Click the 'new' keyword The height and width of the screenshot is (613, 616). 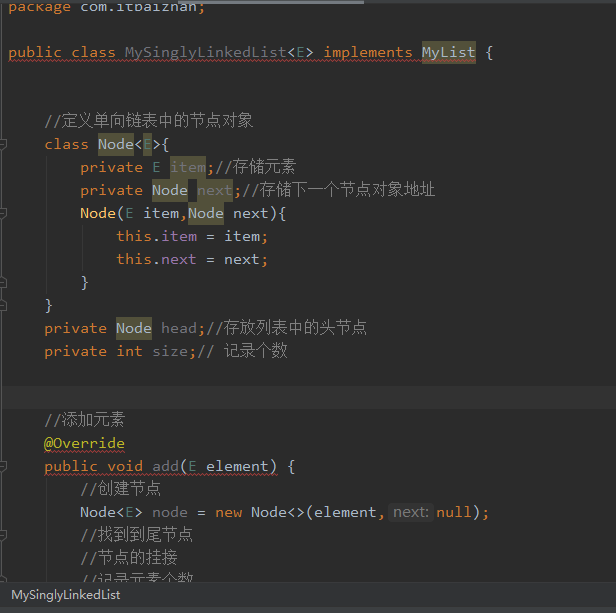click(x=229, y=512)
